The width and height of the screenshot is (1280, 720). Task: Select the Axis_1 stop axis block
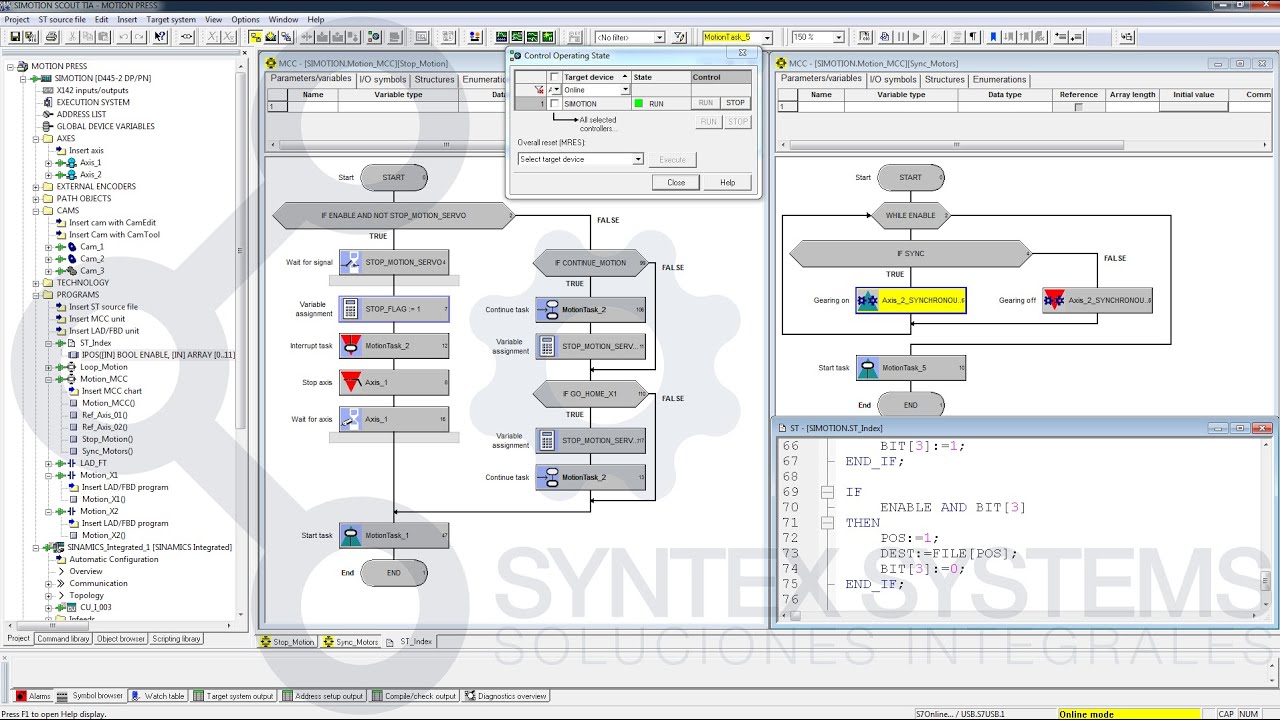click(394, 382)
